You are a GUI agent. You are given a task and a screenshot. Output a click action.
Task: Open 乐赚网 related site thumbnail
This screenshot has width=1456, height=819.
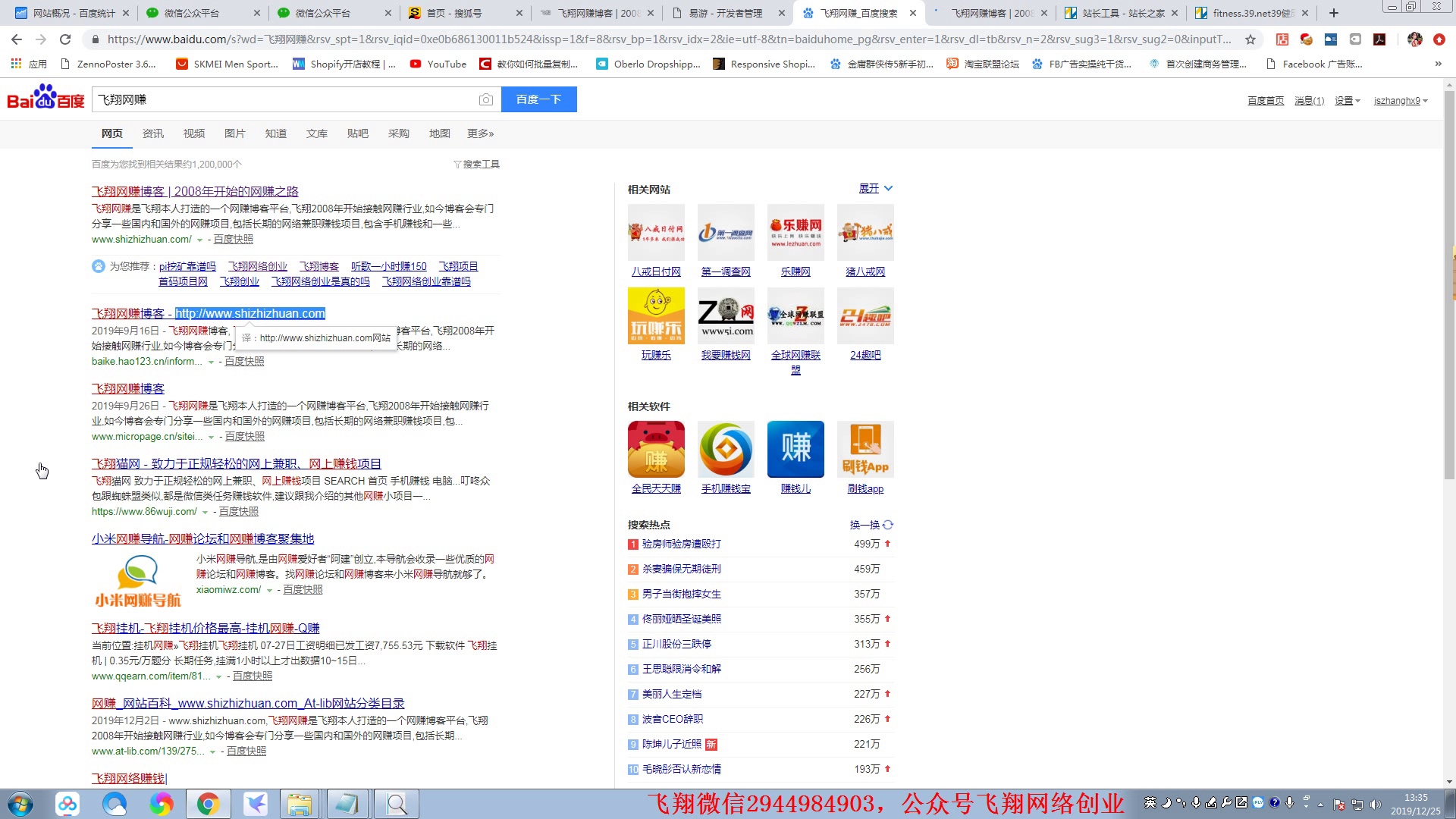[795, 233]
